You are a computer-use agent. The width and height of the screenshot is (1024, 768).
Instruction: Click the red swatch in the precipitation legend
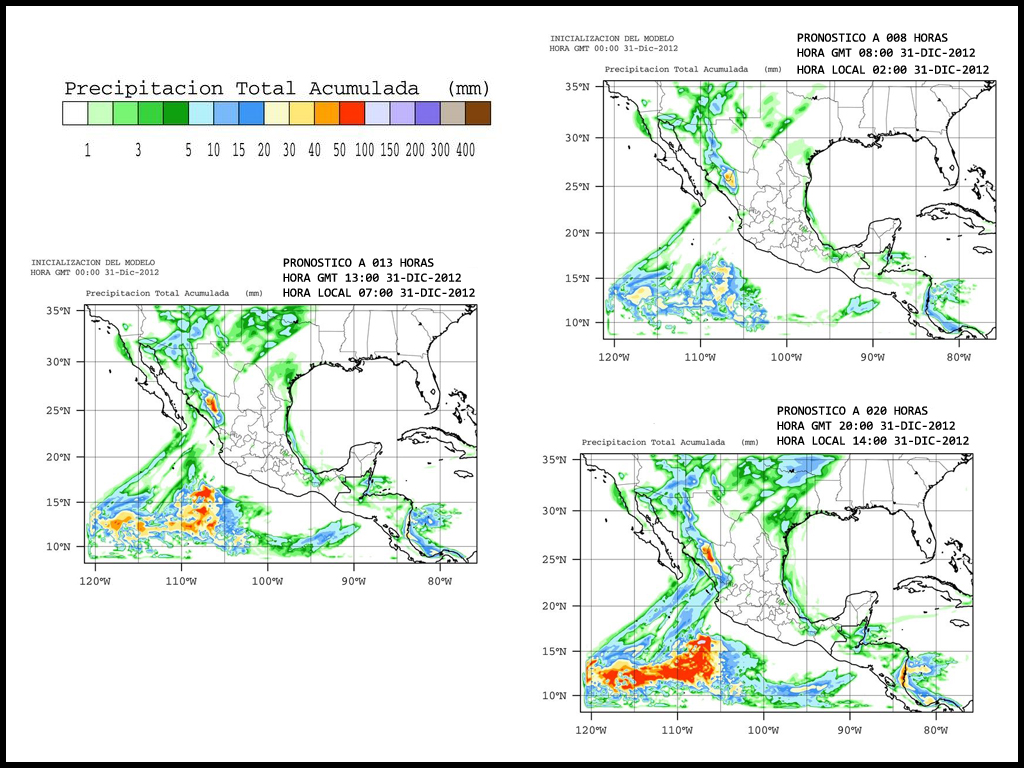pyautogui.click(x=352, y=113)
